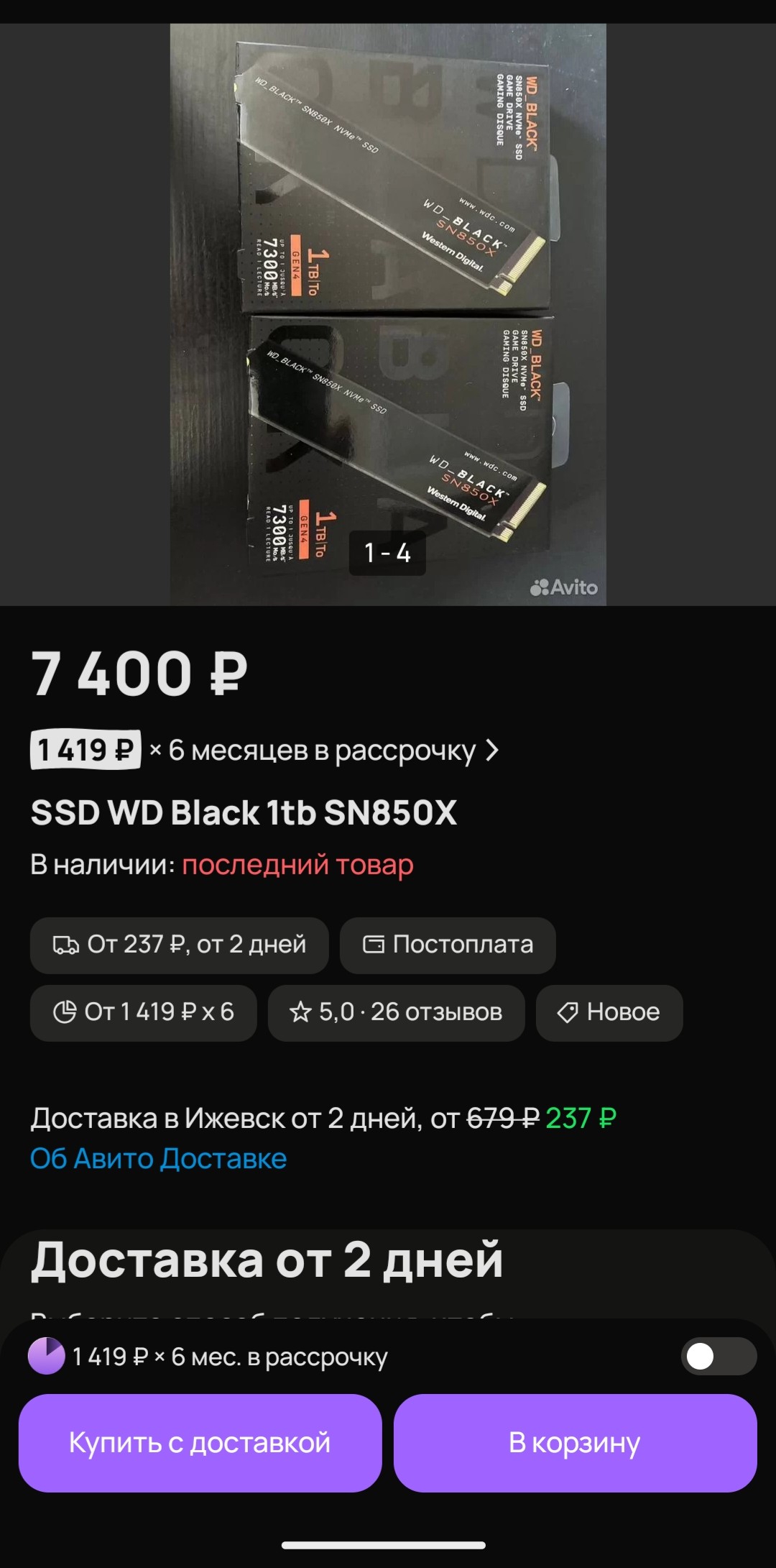Open the SSD product photo
This screenshot has width=776, height=1568.
pos(388,315)
